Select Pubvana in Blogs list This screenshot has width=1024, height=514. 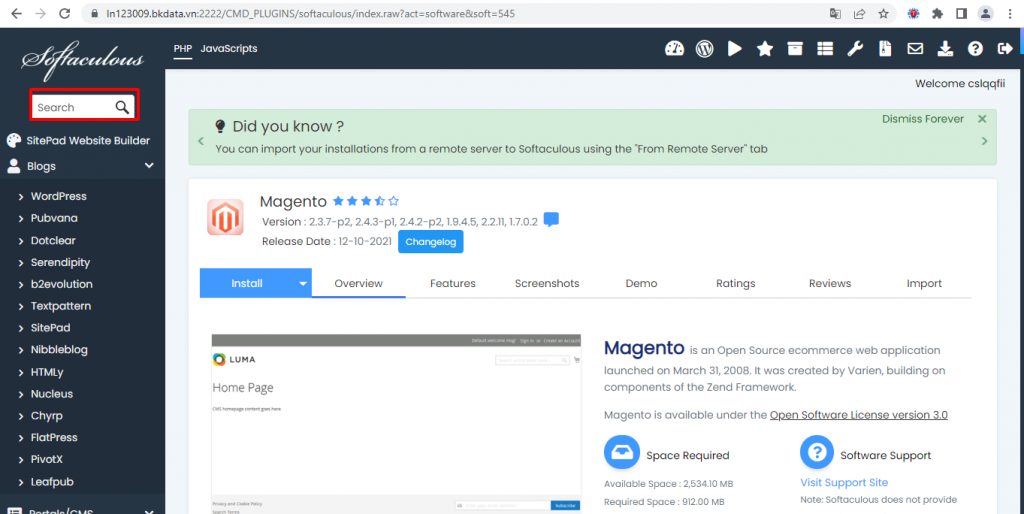[x=54, y=218]
